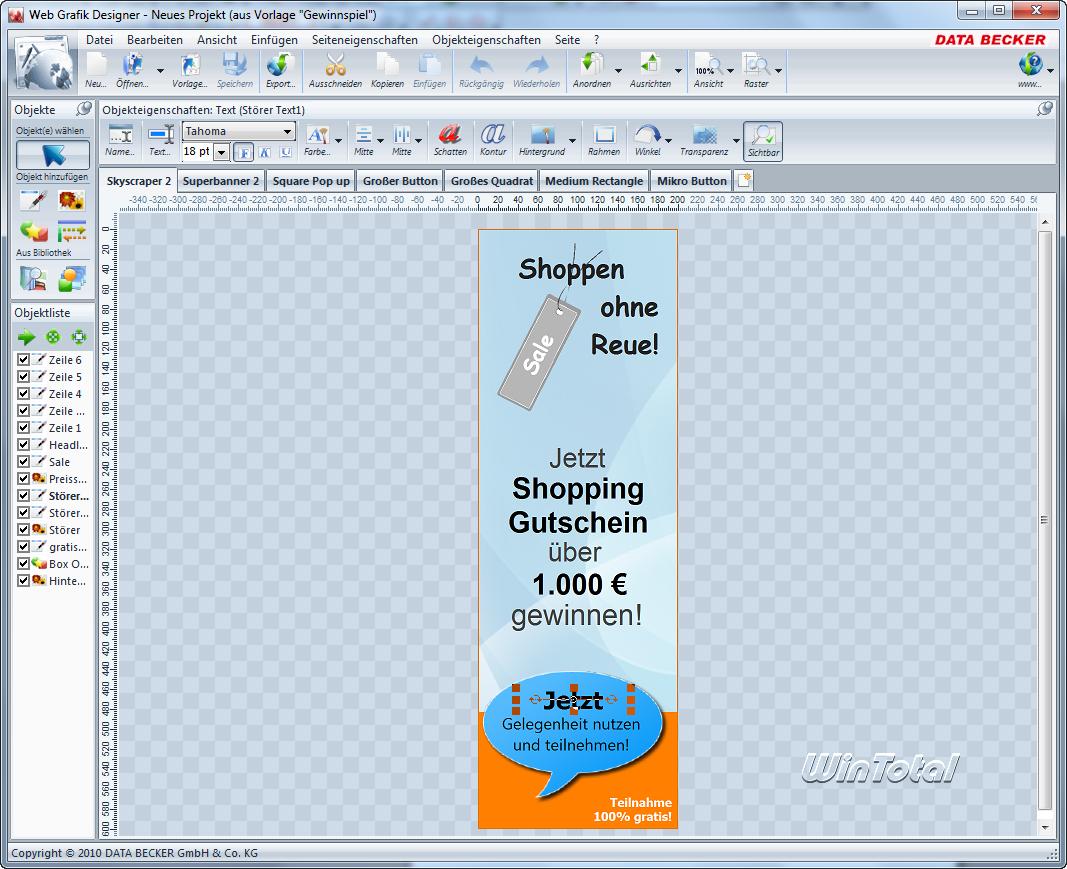The width and height of the screenshot is (1067, 869).
Task: Switch to the Superbanner 2 tab
Action: click(x=220, y=181)
